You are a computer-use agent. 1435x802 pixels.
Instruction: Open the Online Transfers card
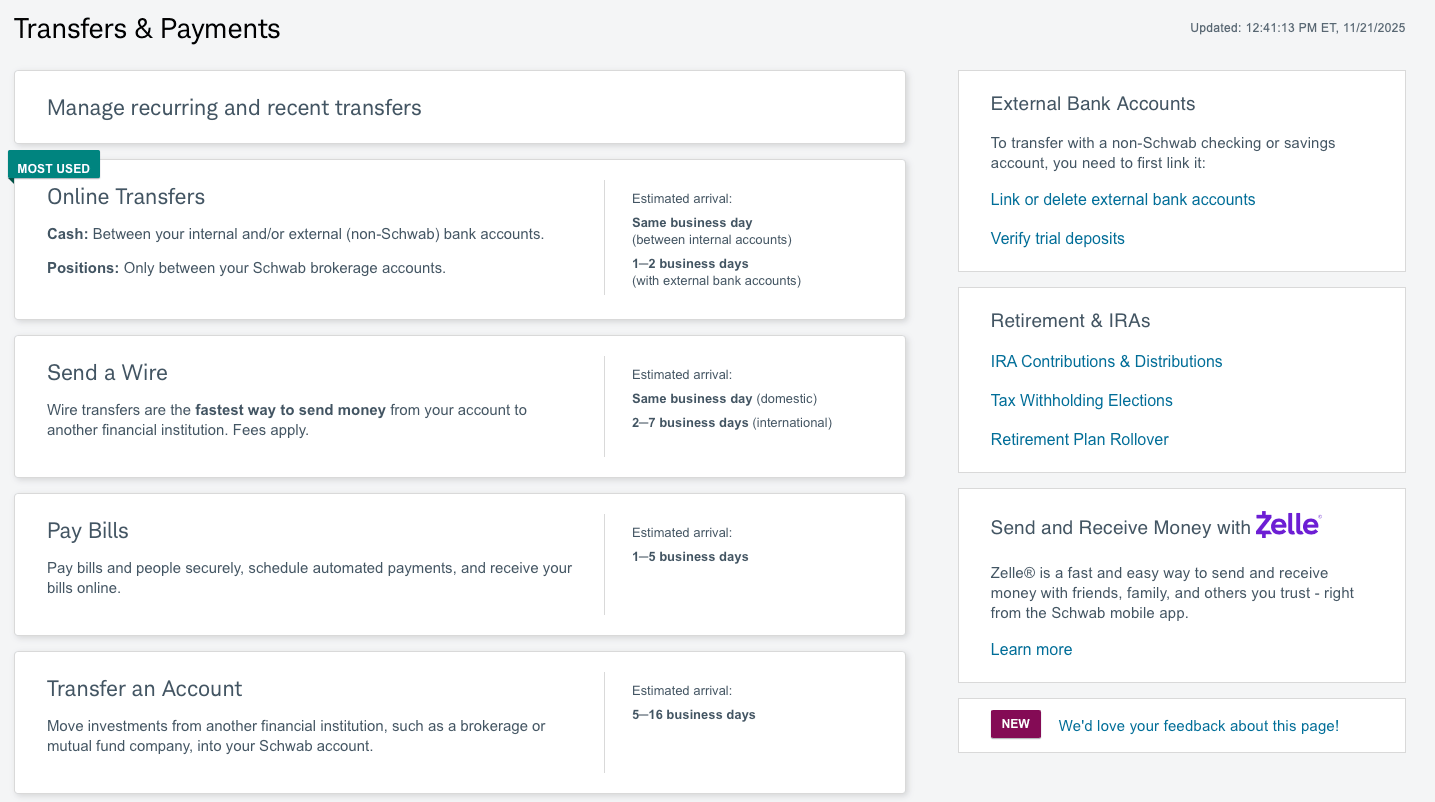click(126, 197)
